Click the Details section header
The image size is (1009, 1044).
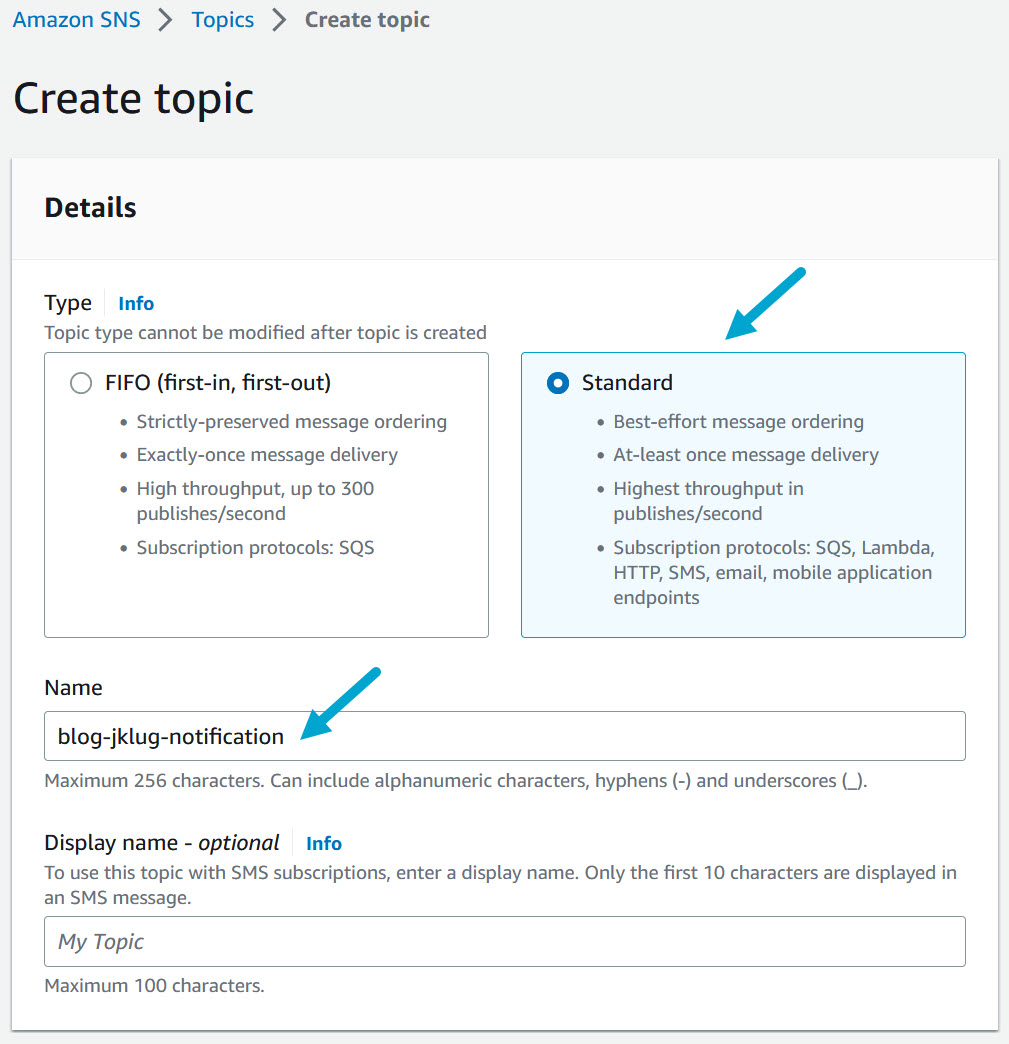[91, 208]
